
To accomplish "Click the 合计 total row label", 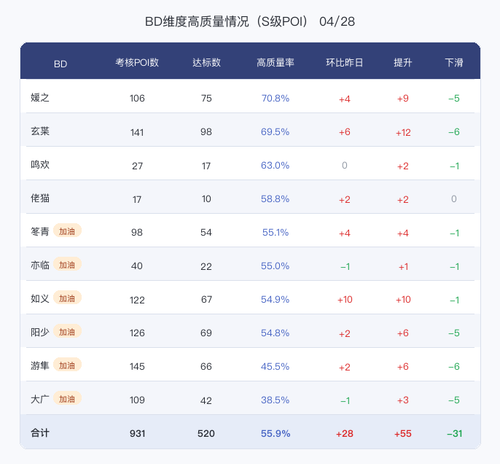I will point(40,433).
